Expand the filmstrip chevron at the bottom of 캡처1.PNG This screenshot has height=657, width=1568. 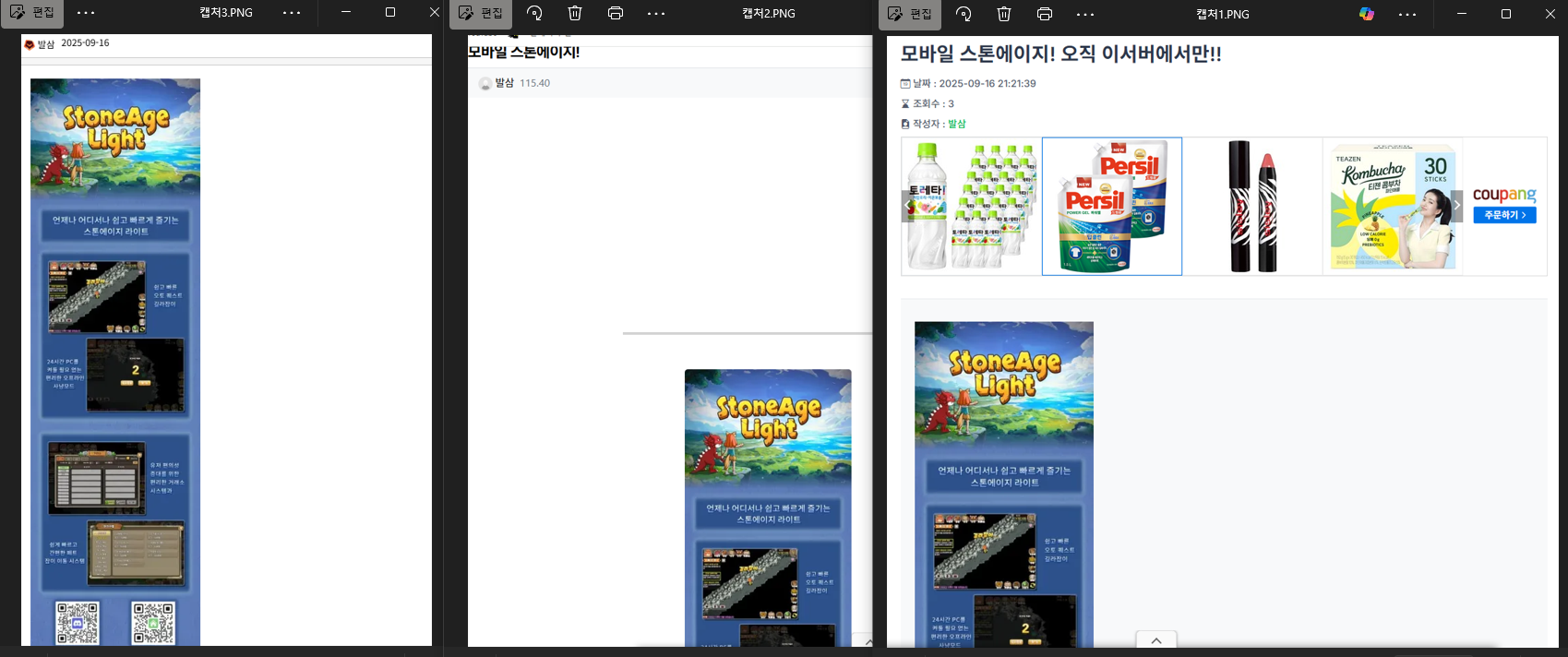point(1156,639)
